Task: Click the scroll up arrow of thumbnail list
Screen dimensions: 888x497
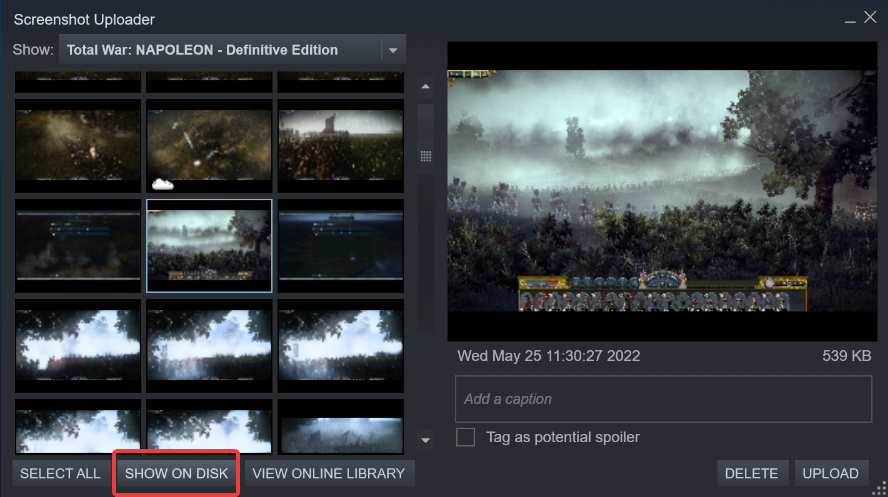Action: coord(425,87)
